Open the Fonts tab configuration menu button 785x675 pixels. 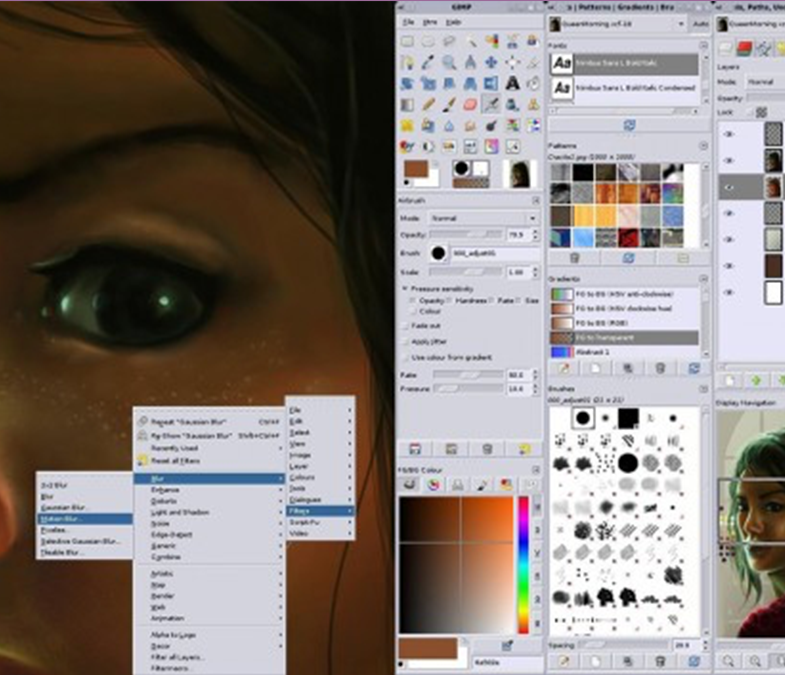(703, 46)
